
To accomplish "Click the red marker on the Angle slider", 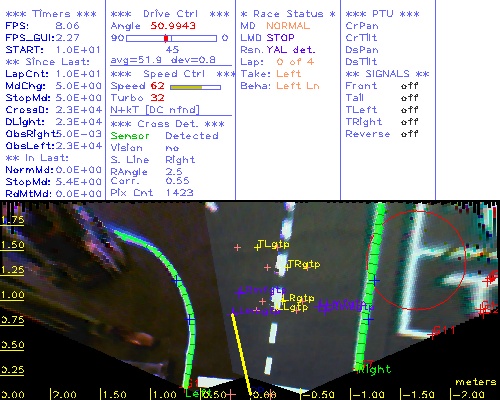I will click(166, 38).
